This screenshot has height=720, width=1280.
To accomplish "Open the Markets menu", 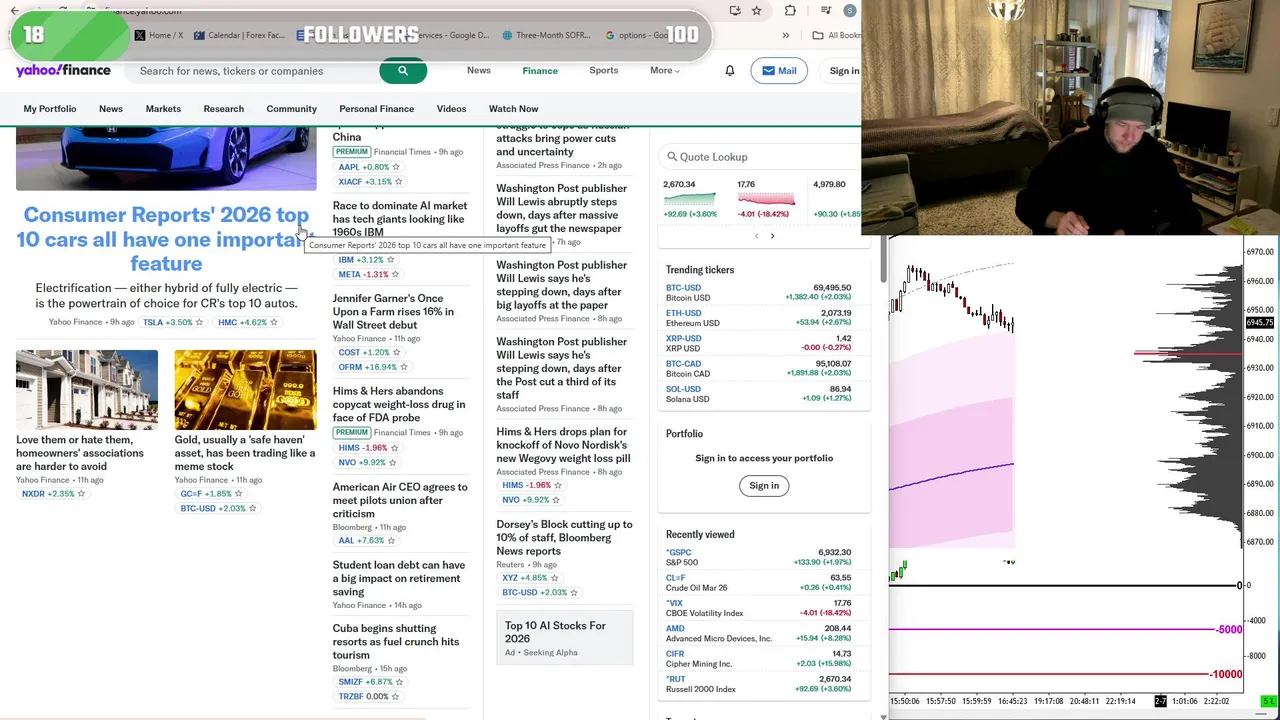I will pos(163,109).
